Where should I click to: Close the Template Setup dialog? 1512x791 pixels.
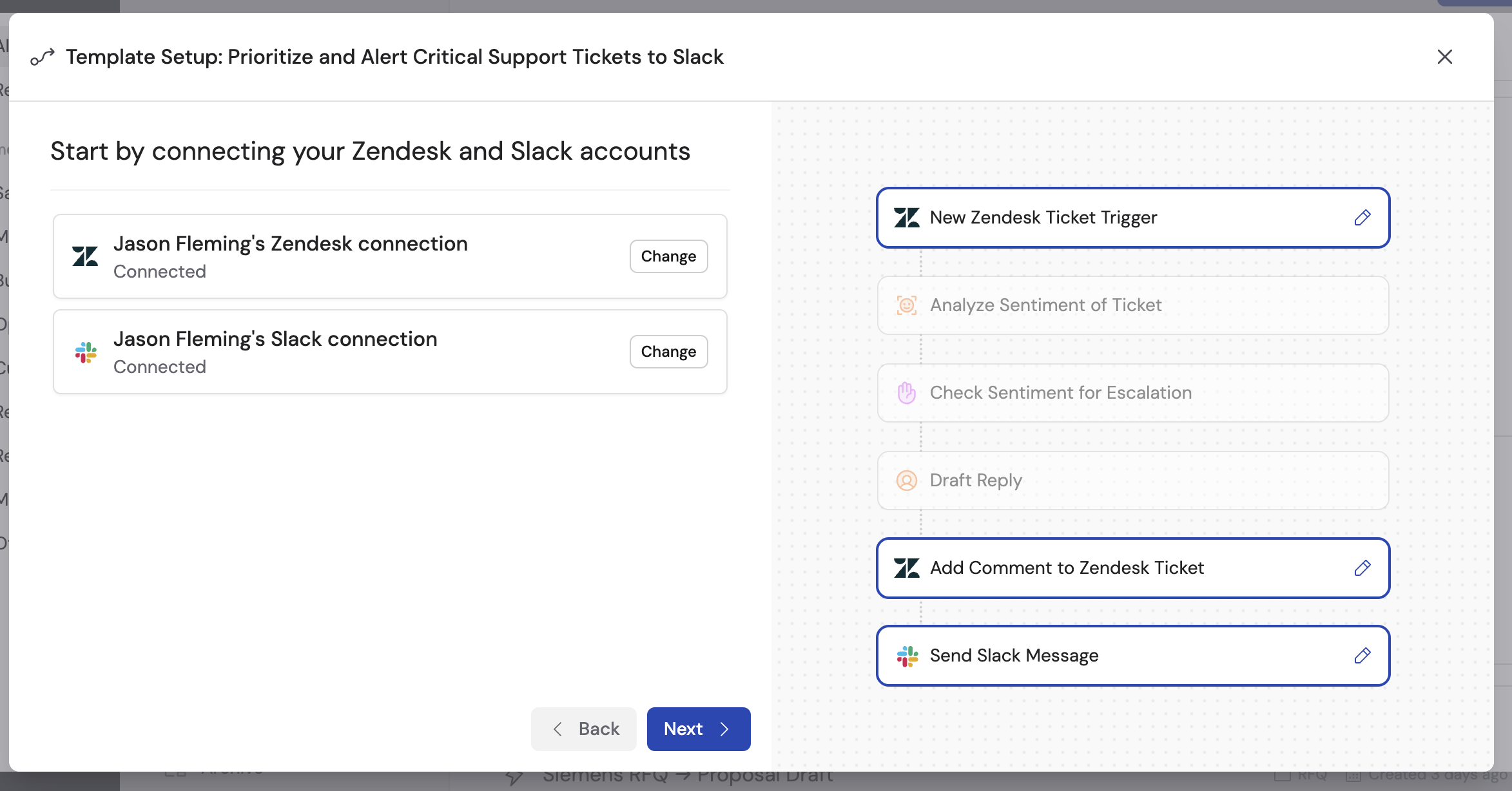[x=1446, y=57]
